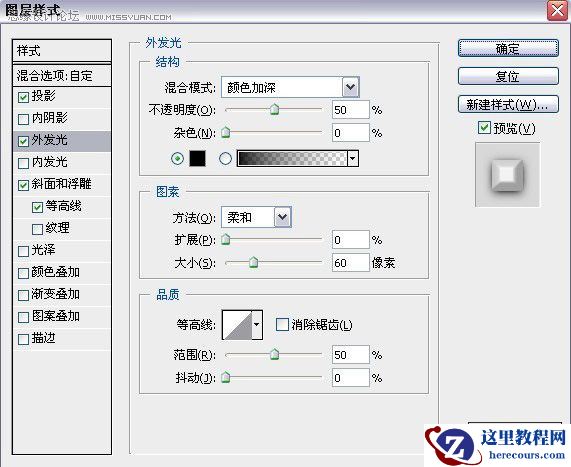Enable the 描边 stroke checkbox

click(23, 340)
